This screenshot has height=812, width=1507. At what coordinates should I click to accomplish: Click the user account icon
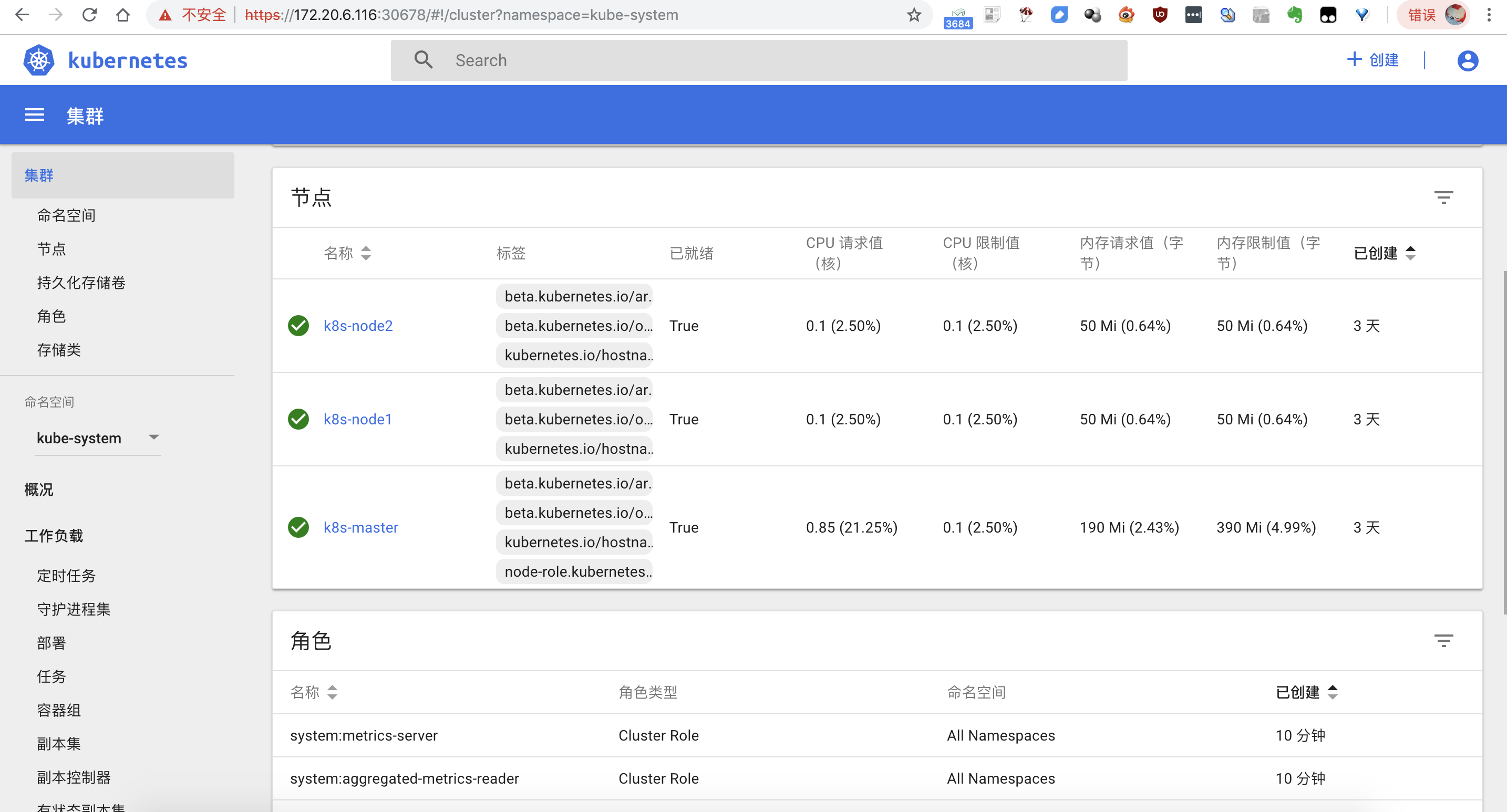pos(1467,60)
